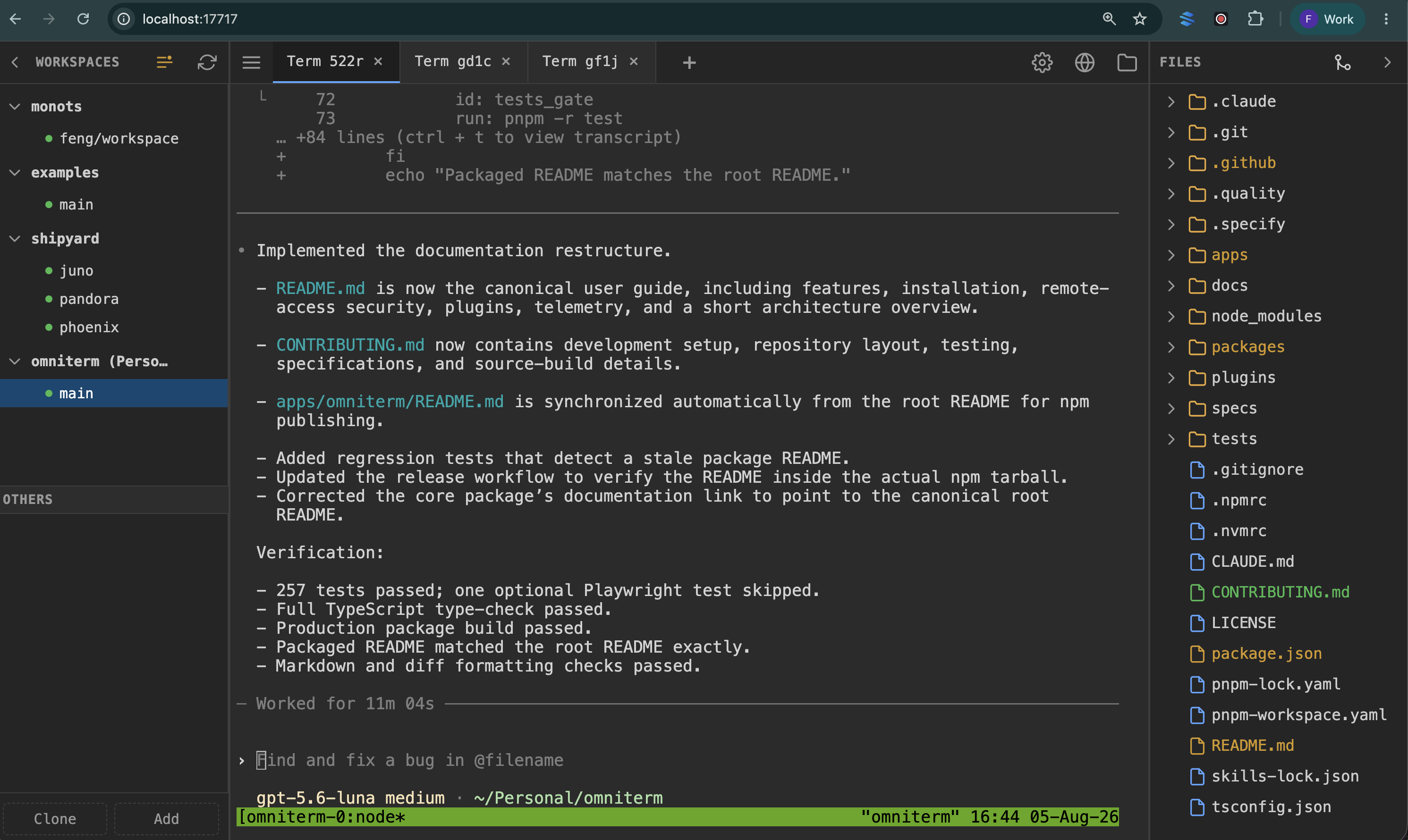The height and width of the screenshot is (840, 1408).
Task: Collapse the Workspaces panel with back chevron
Action: [x=15, y=62]
